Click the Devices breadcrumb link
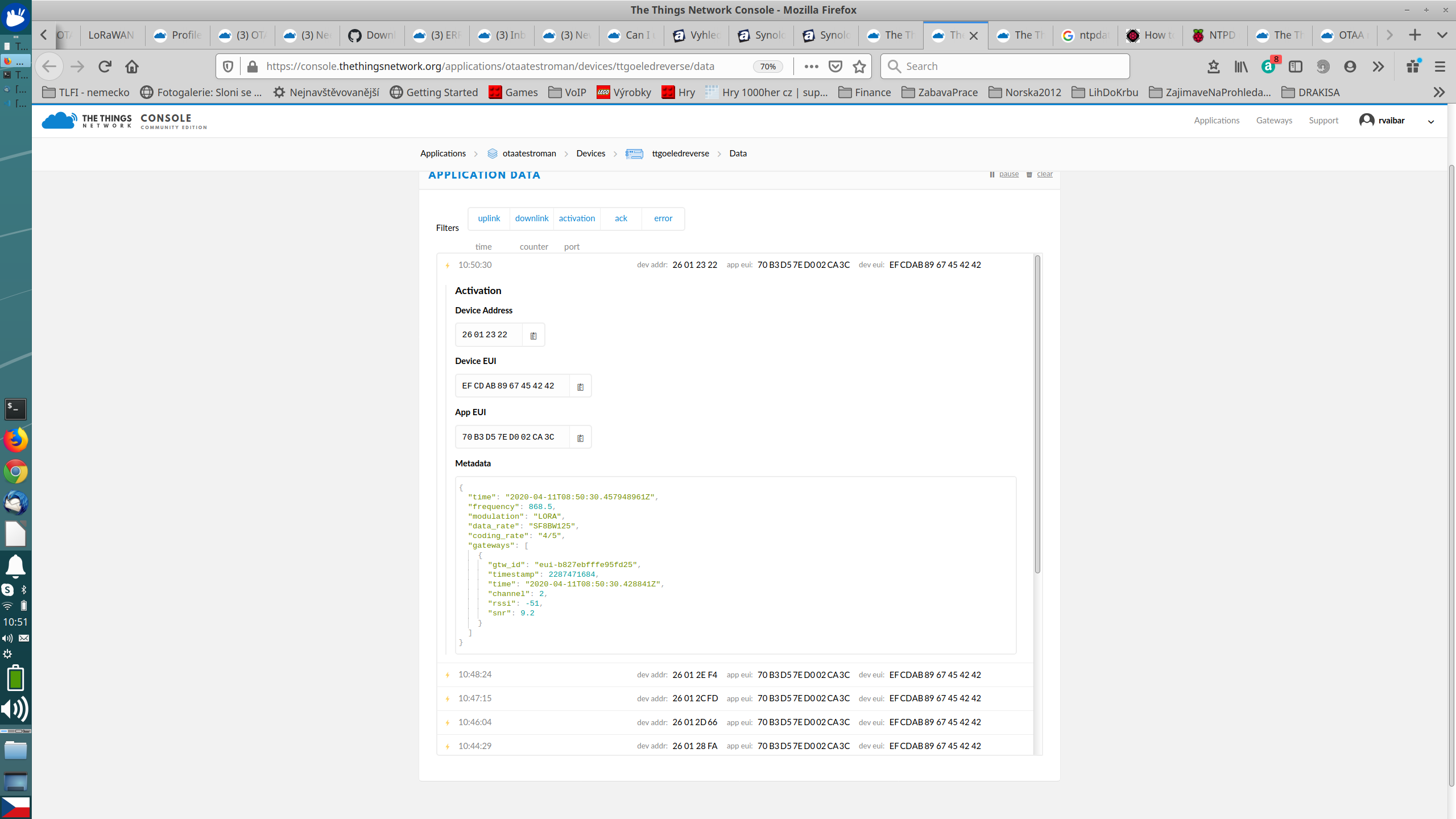This screenshot has width=1456, height=819. click(x=591, y=153)
